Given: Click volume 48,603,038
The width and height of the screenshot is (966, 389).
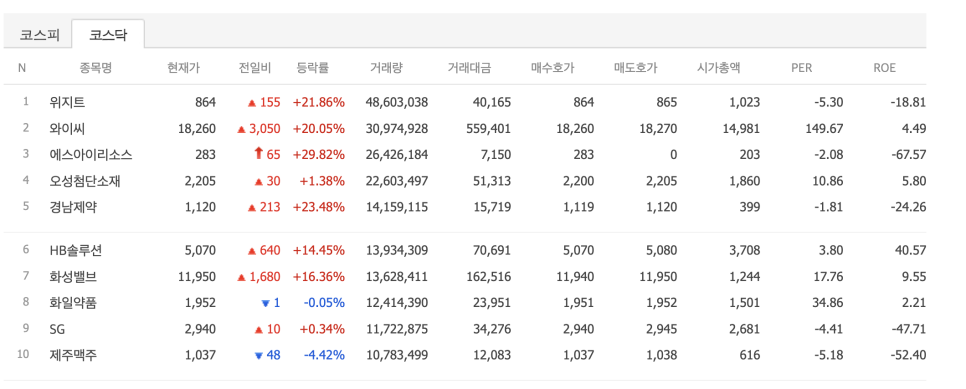Looking at the screenshot, I should [396, 102].
